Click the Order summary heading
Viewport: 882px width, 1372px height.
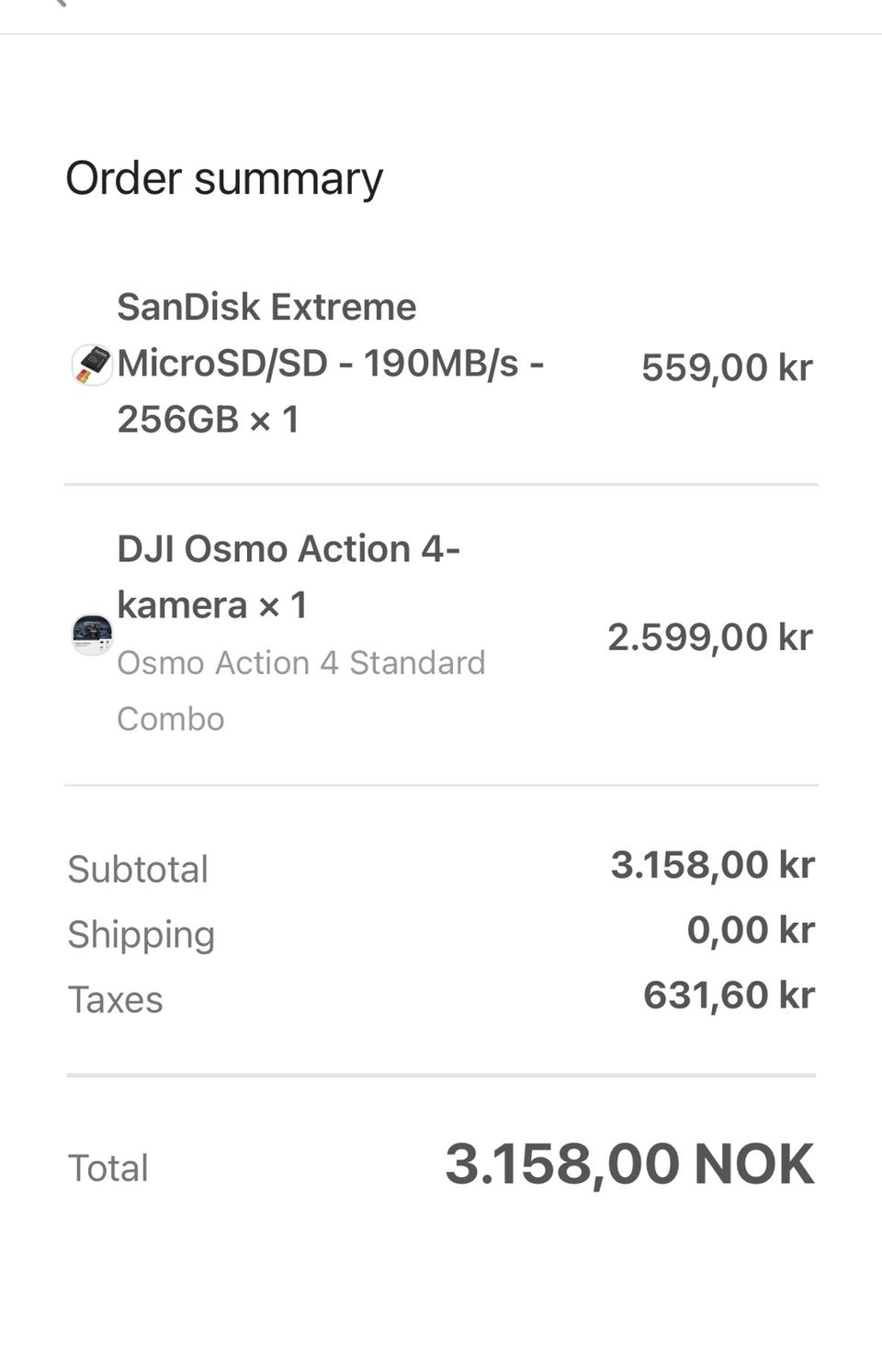pyautogui.click(x=224, y=178)
